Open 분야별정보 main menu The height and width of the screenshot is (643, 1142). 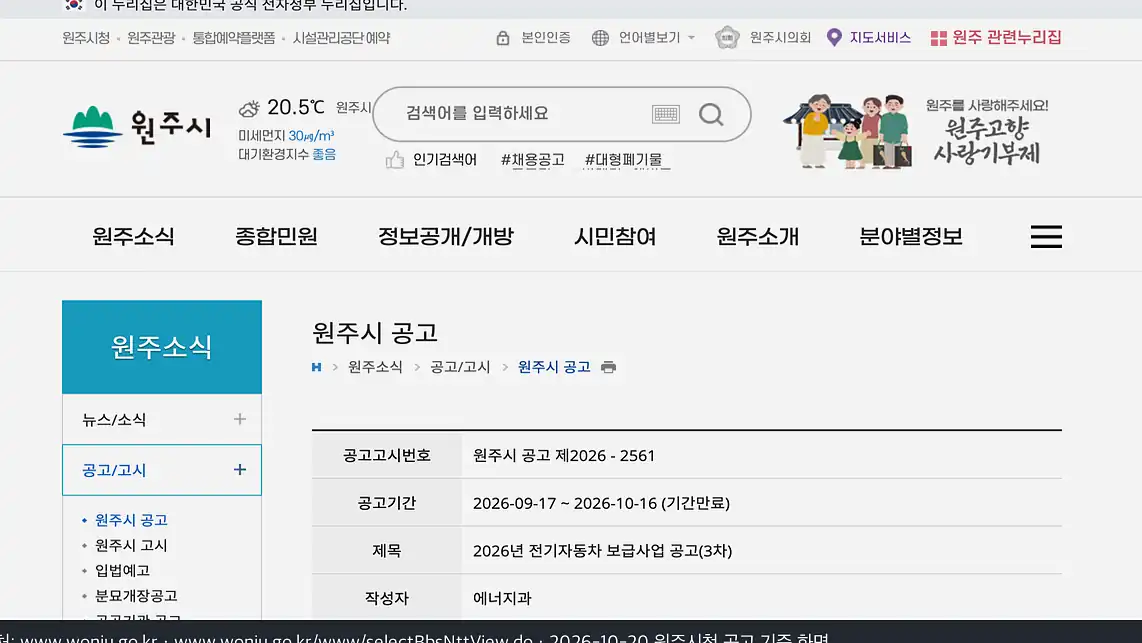[911, 237]
